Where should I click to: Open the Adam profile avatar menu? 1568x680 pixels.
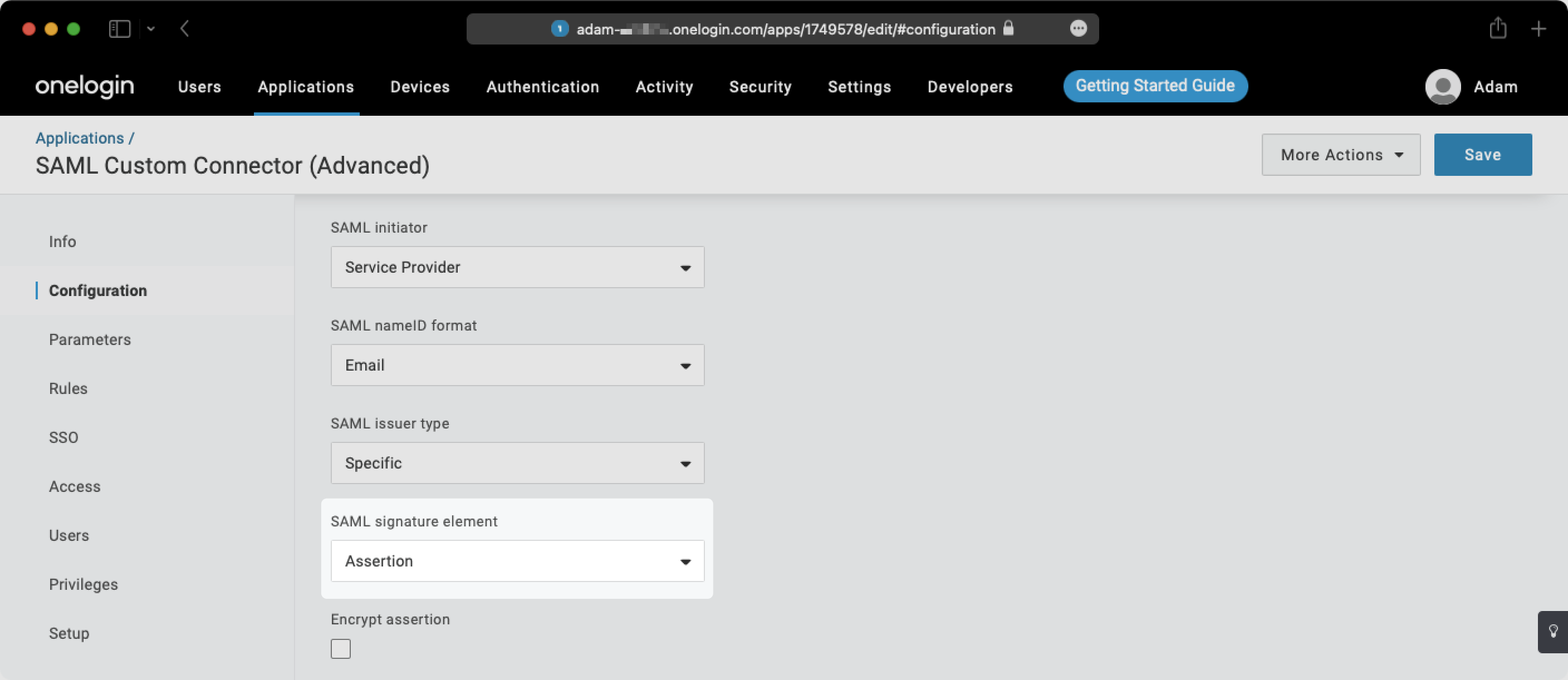(1443, 86)
